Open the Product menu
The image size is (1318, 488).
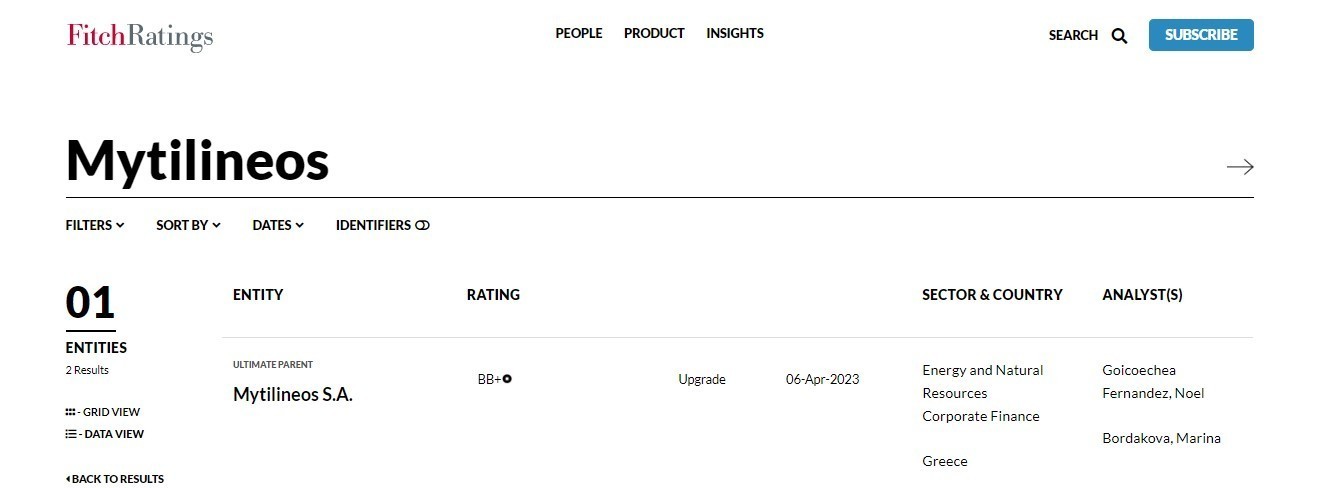point(654,33)
